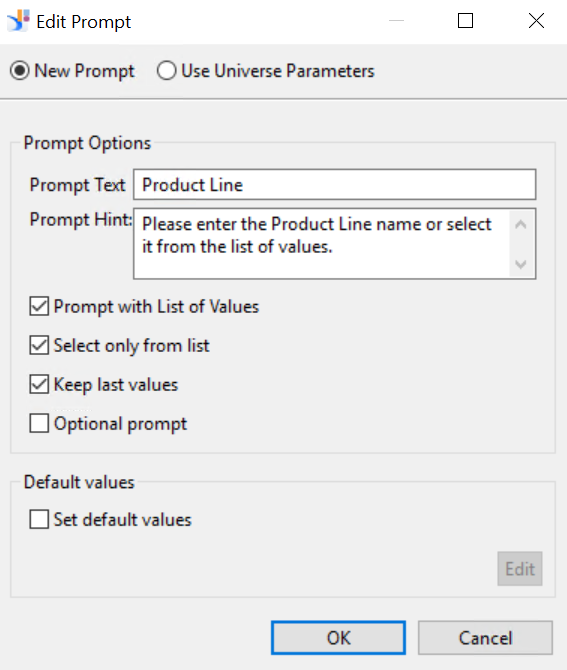Click inside the Prompt Hint text area

click(x=321, y=244)
